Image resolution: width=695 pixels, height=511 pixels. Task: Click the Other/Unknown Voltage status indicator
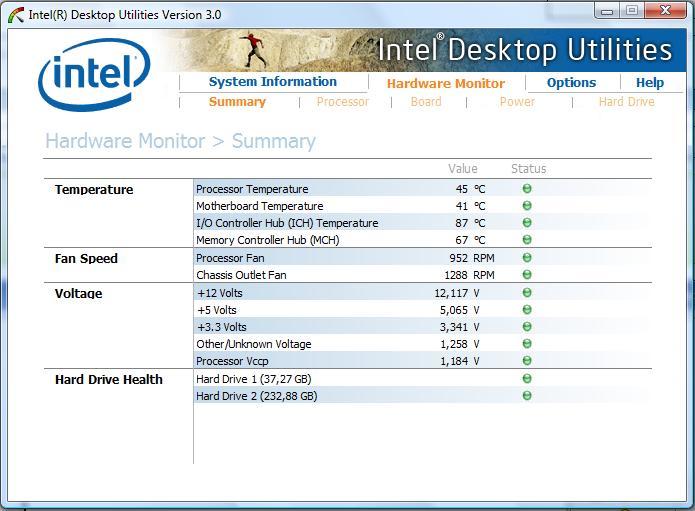point(527,343)
